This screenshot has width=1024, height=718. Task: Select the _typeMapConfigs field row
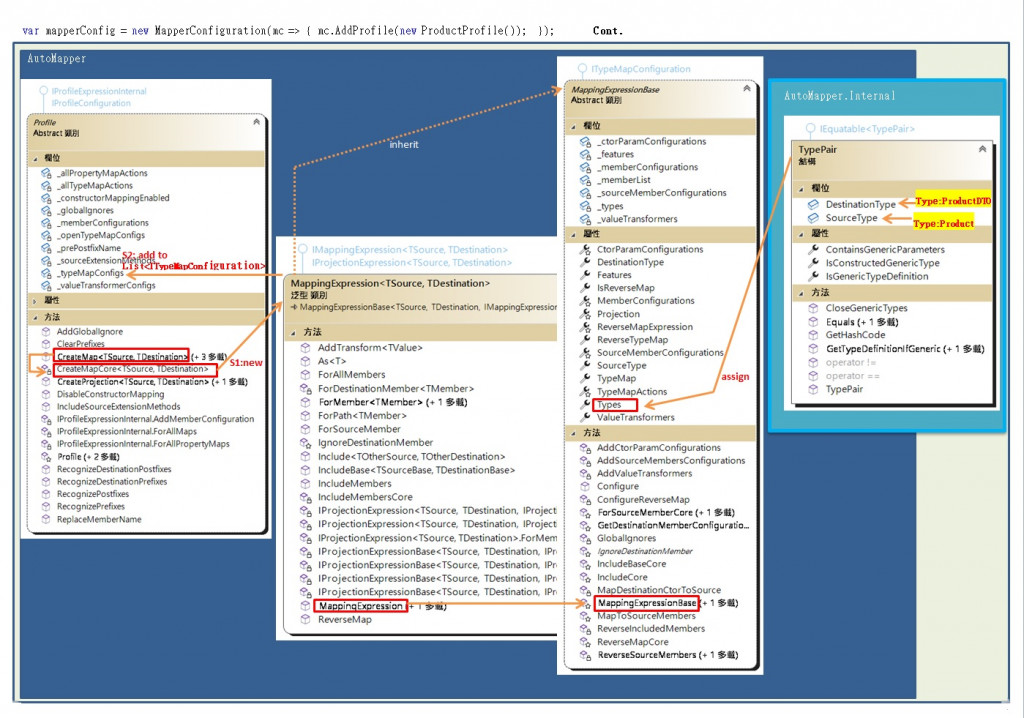[90, 273]
